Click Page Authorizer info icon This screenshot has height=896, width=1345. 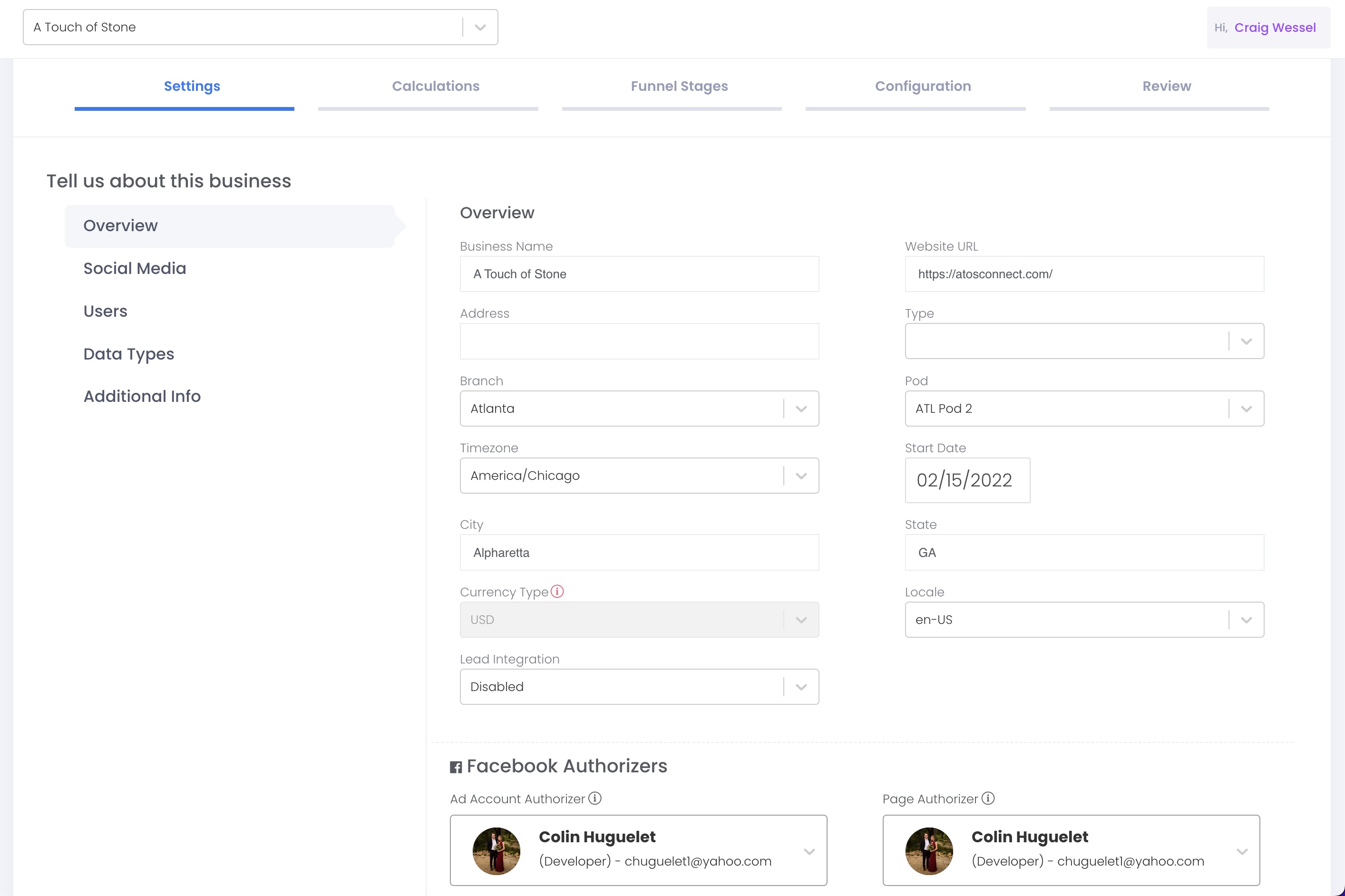pos(988,799)
